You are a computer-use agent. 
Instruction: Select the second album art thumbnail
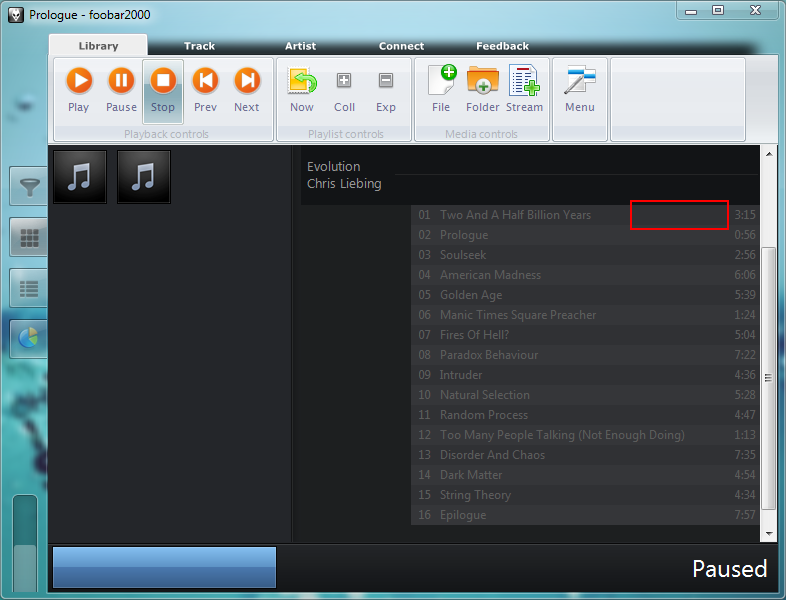pos(144,177)
